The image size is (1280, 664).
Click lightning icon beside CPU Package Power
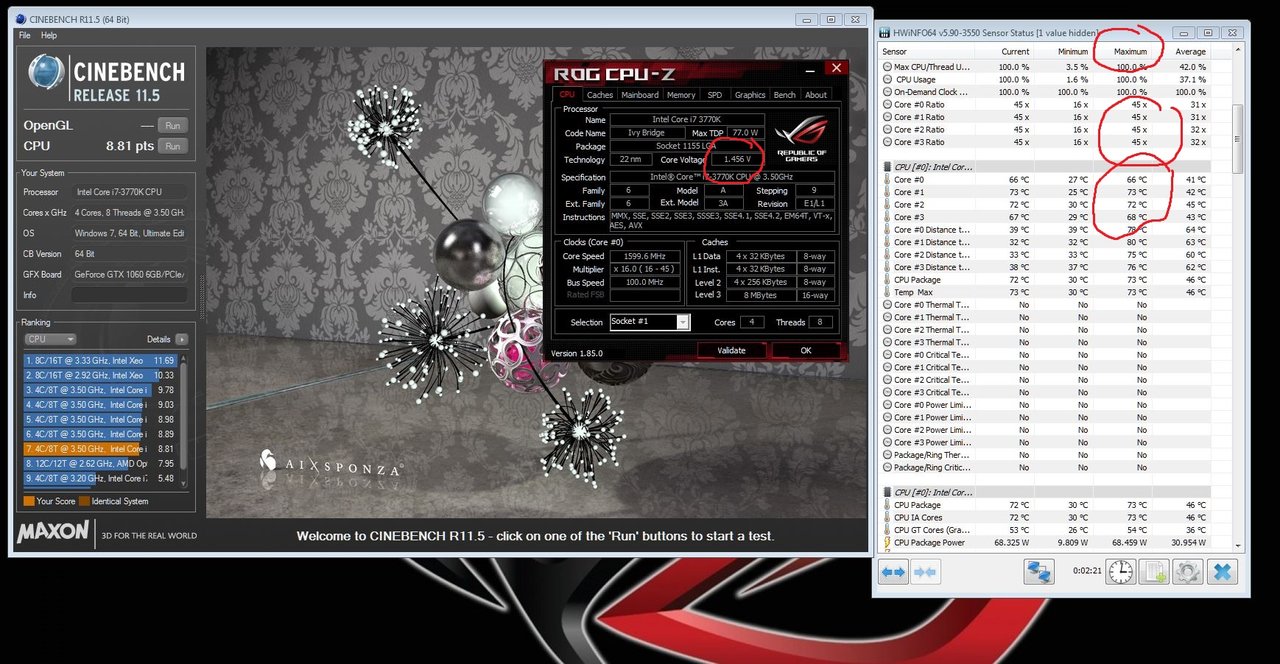(x=887, y=543)
